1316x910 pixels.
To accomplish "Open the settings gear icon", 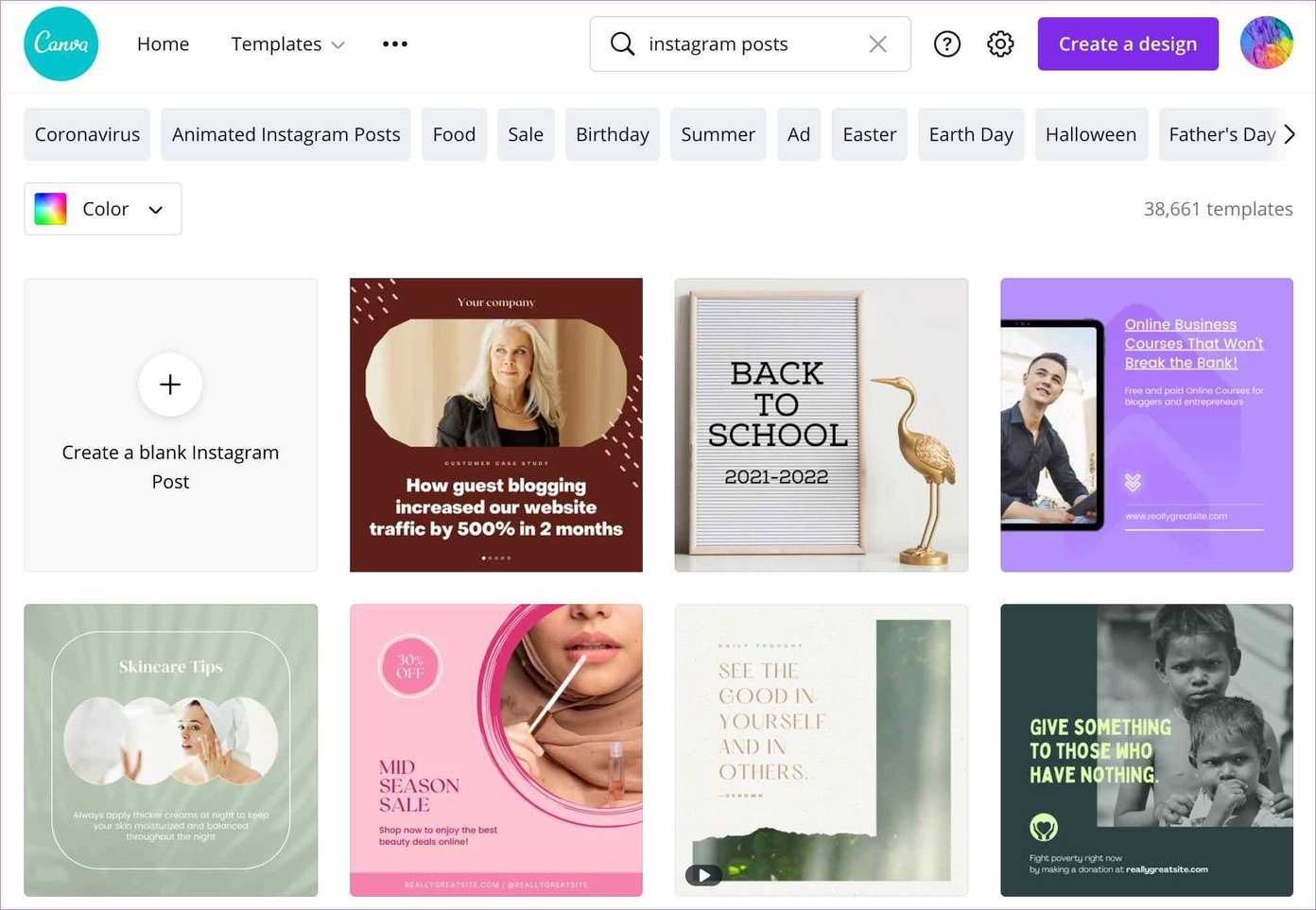I will pyautogui.click(x=1000, y=43).
